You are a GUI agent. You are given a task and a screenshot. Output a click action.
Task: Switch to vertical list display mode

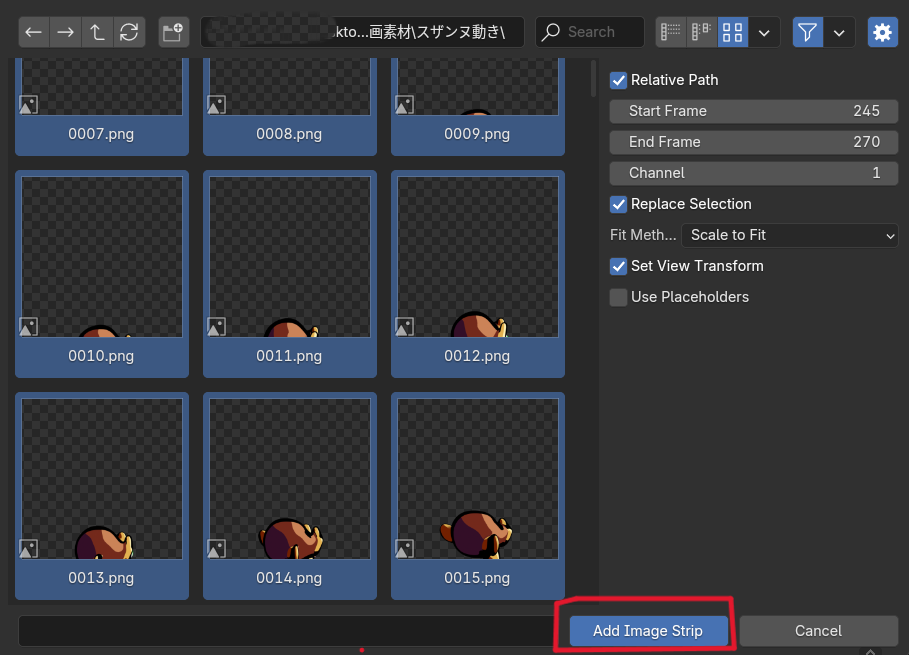pos(671,32)
